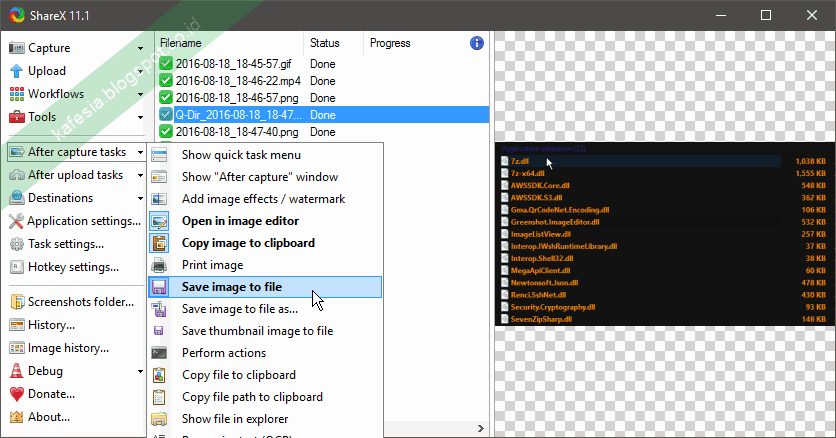Toggle Save image to file checked icon
The image size is (836, 438).
(159, 287)
